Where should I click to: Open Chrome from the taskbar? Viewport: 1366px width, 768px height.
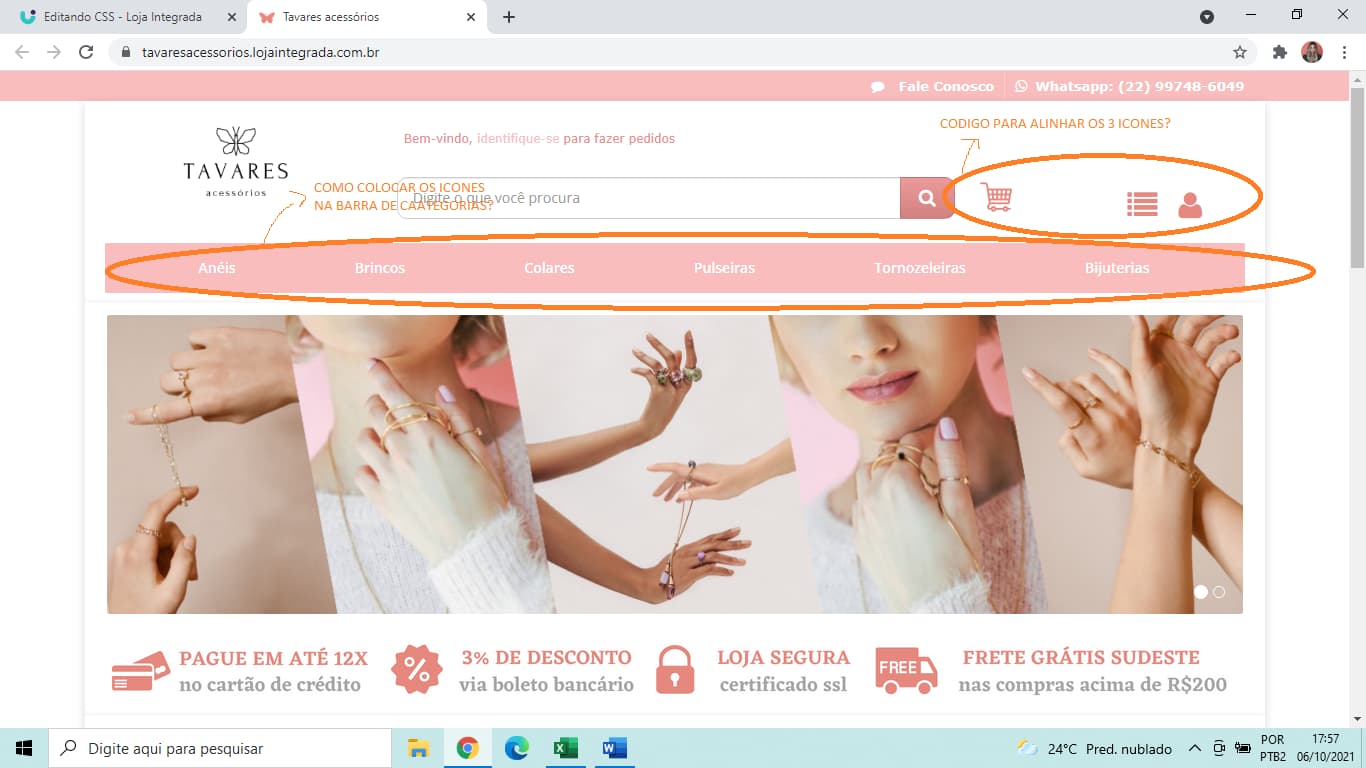(467, 748)
